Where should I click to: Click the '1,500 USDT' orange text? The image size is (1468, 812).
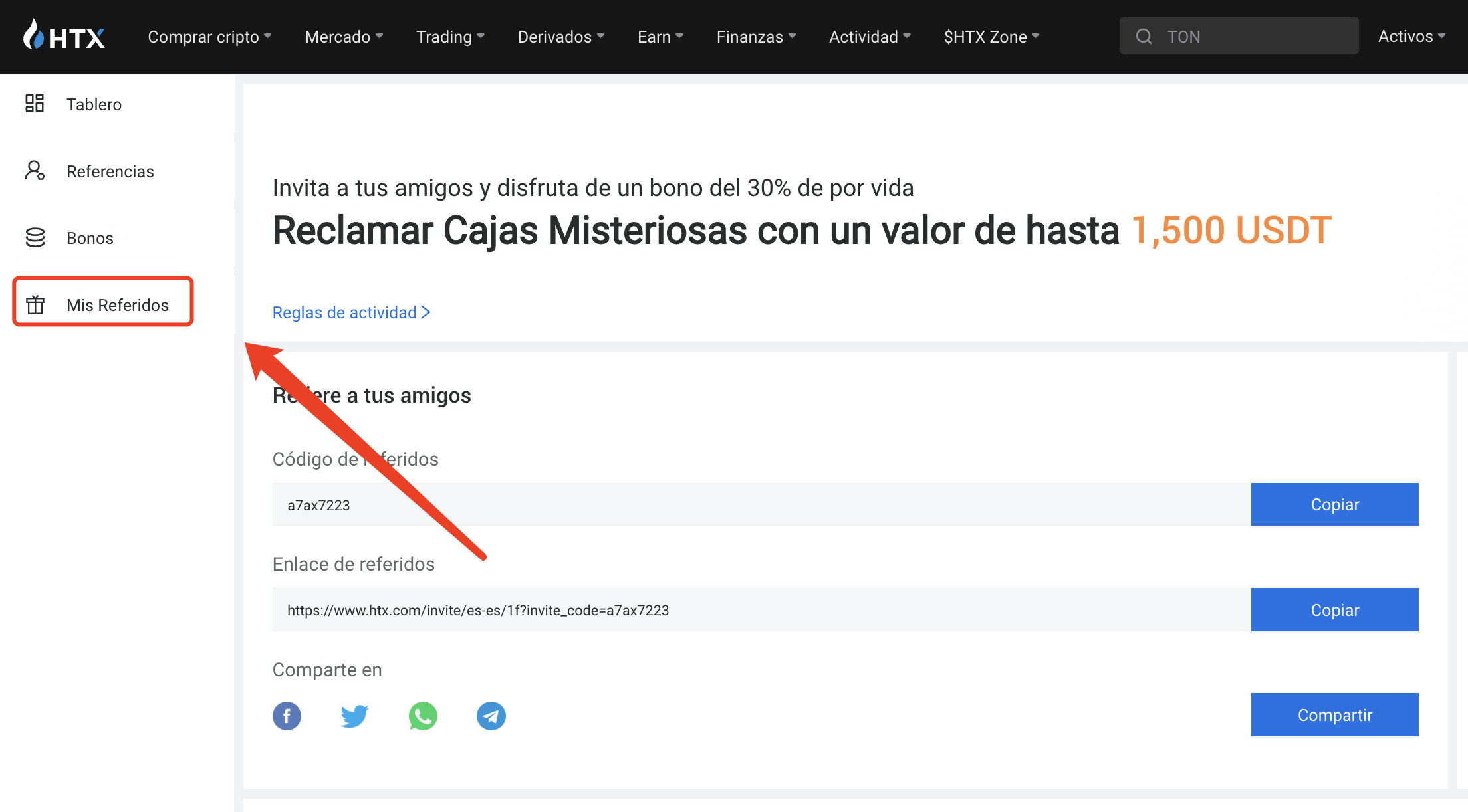point(1231,230)
